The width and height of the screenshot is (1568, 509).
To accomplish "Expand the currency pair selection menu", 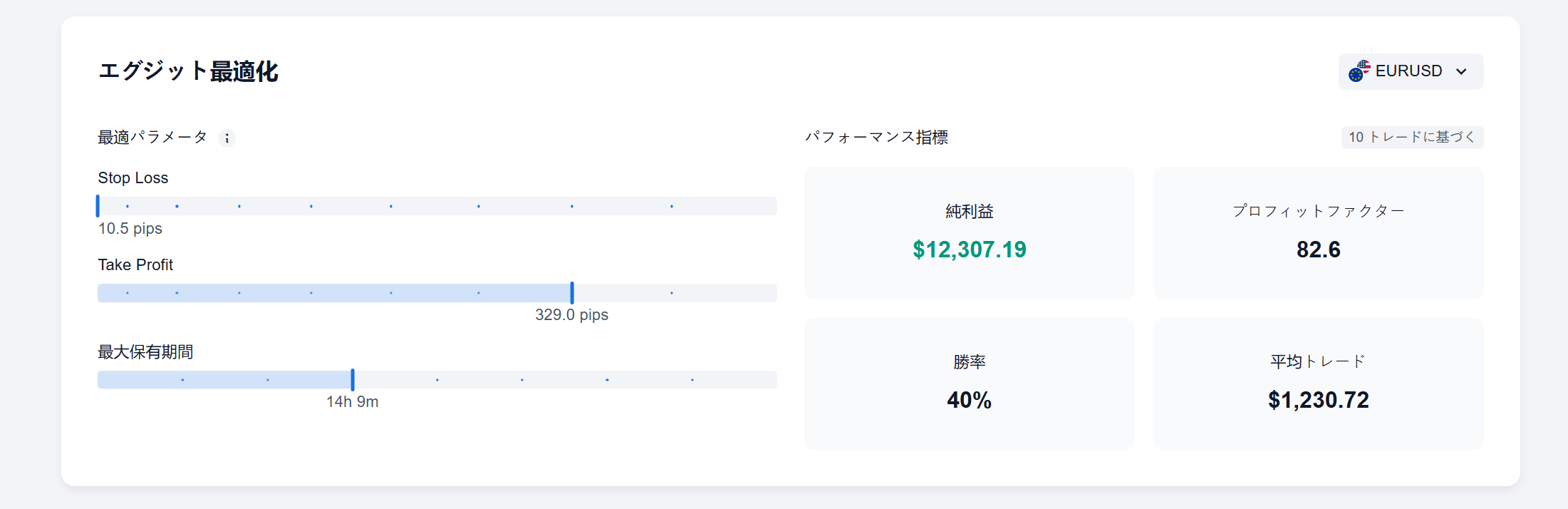I will [1411, 71].
